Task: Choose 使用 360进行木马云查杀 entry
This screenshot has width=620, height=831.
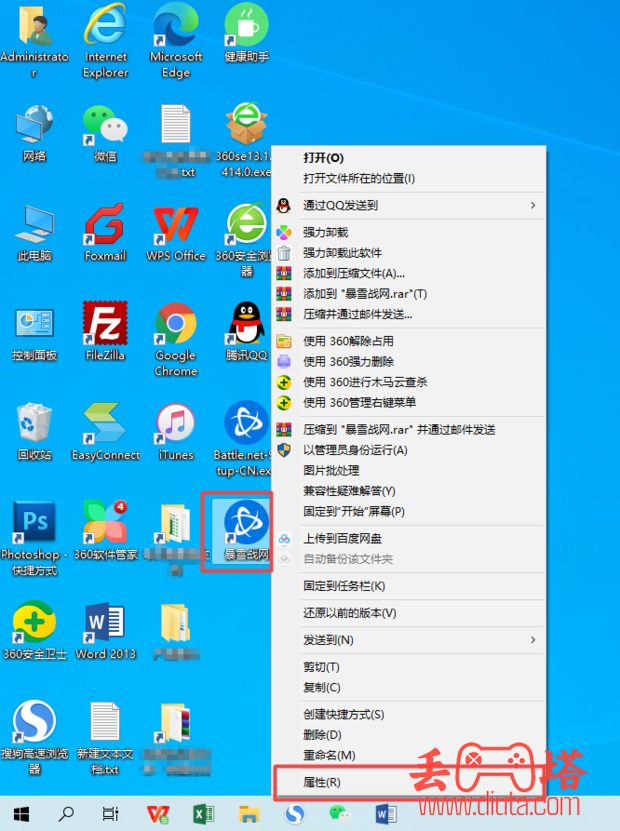Action: pos(409,382)
